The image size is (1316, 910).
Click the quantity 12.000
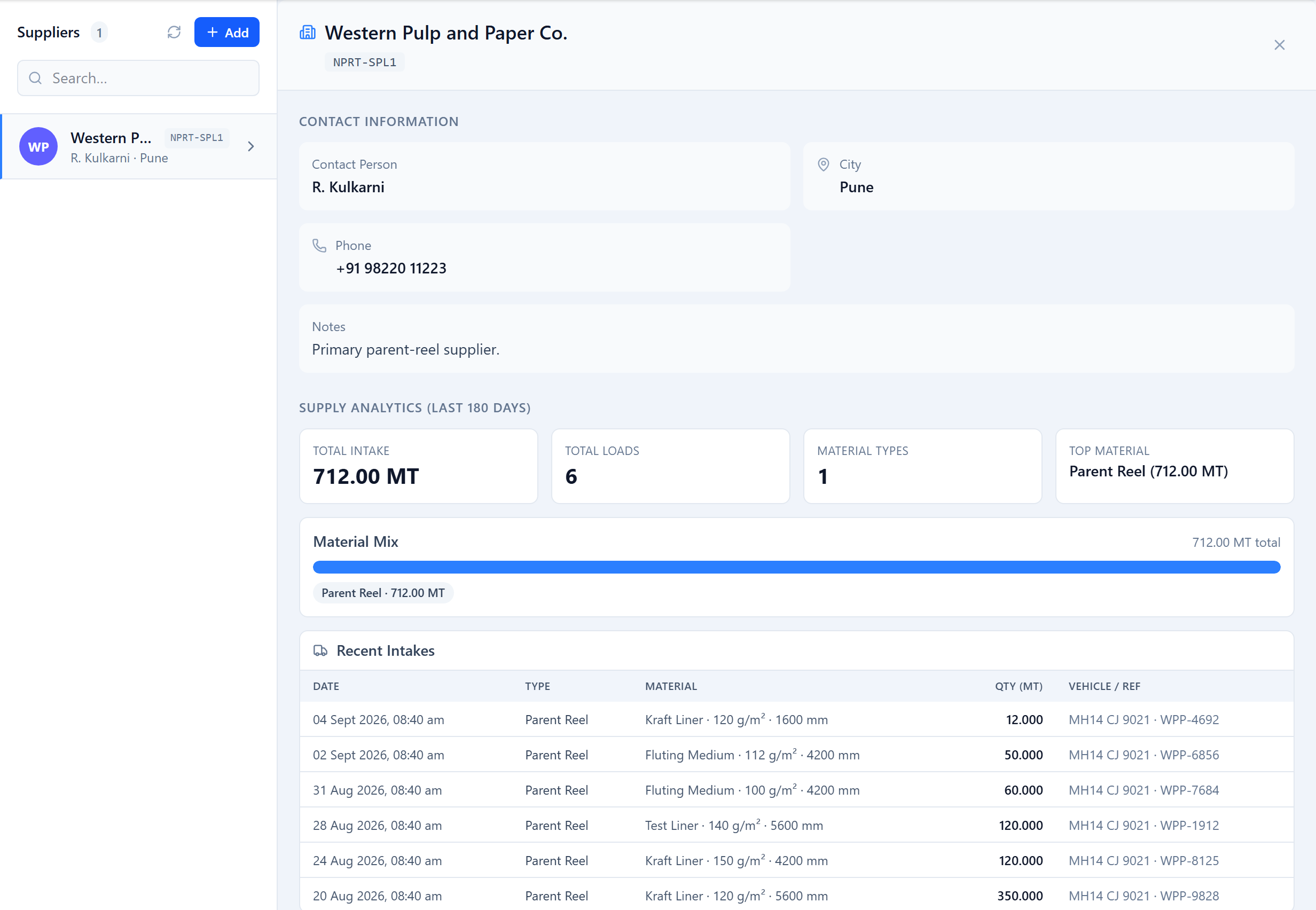coord(1024,720)
